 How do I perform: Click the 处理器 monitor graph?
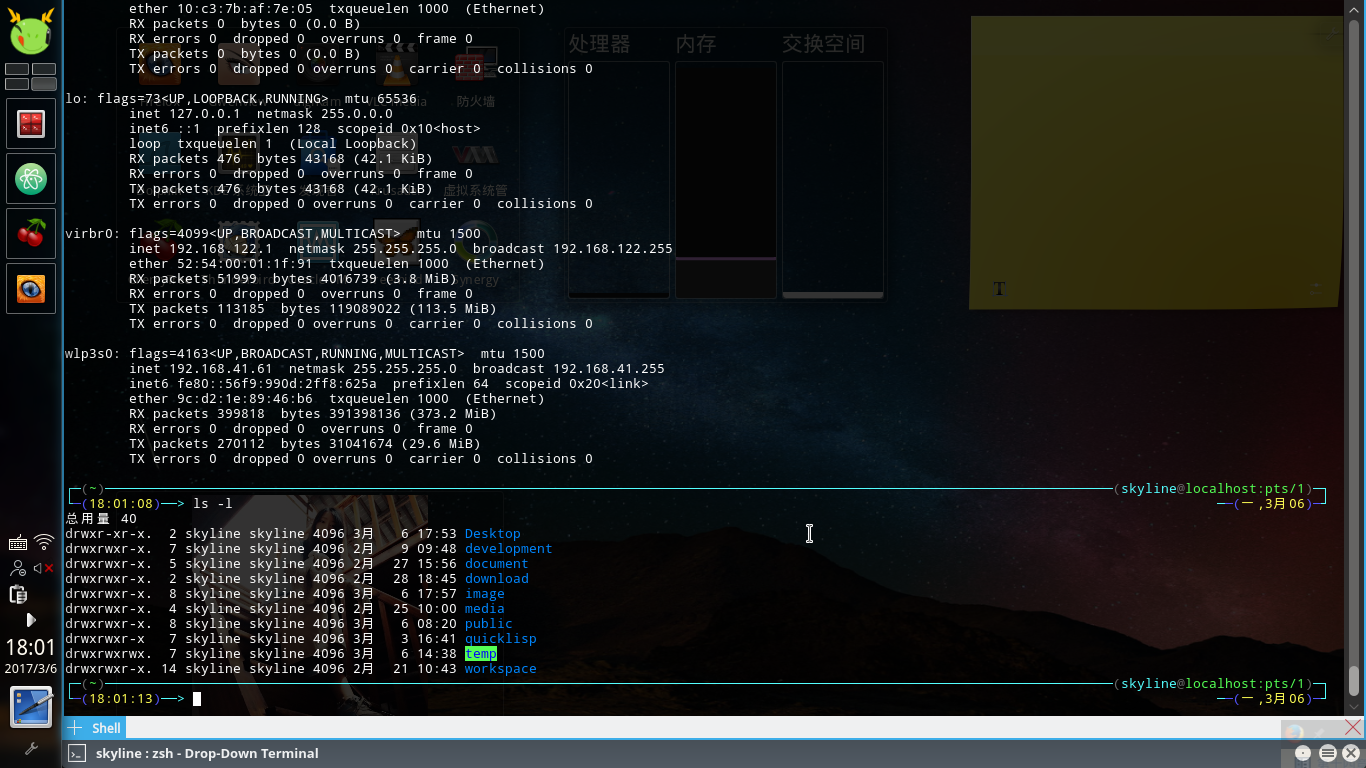click(619, 180)
